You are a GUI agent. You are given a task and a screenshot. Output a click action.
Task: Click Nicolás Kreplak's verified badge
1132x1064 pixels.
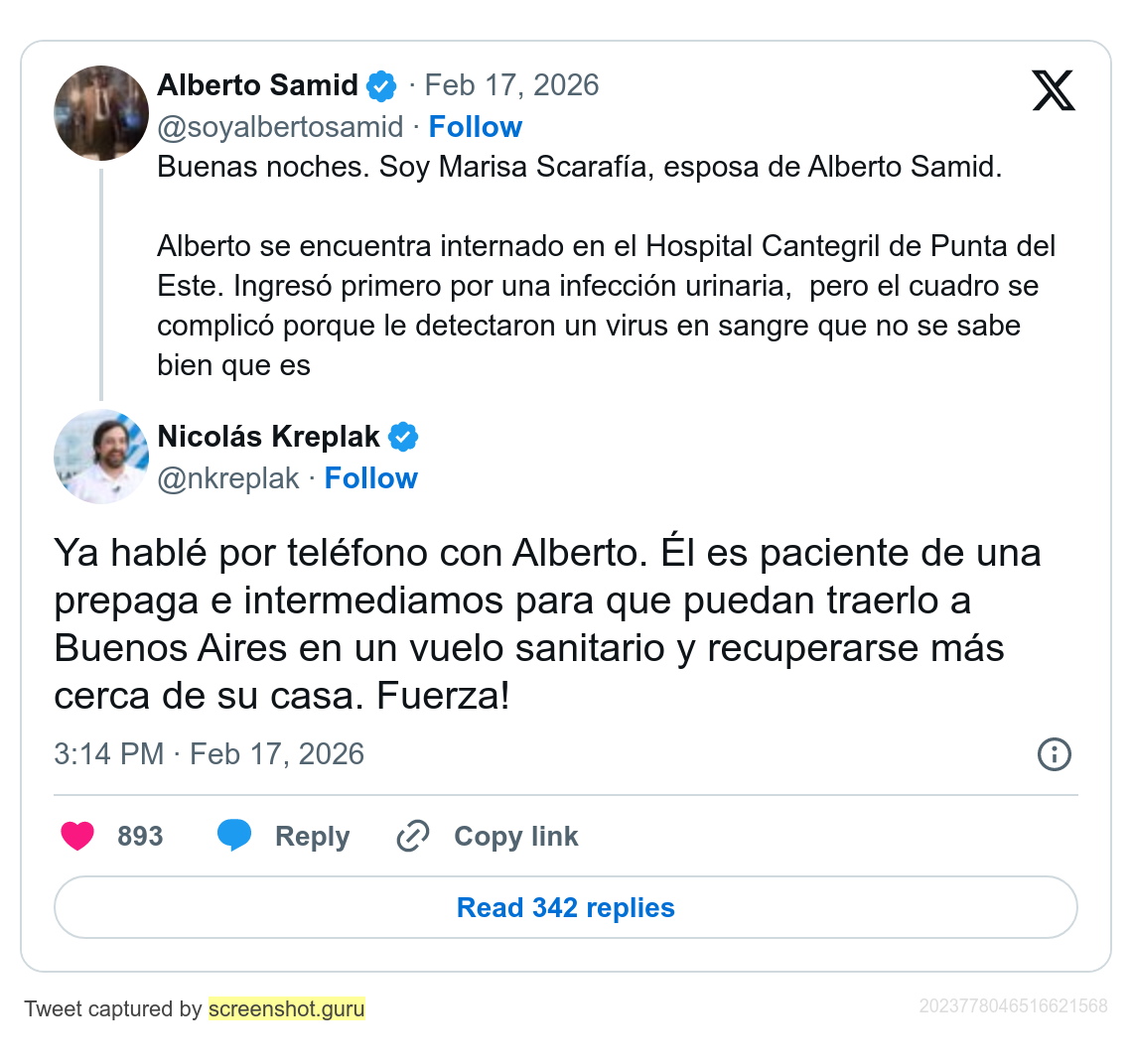pos(403,438)
